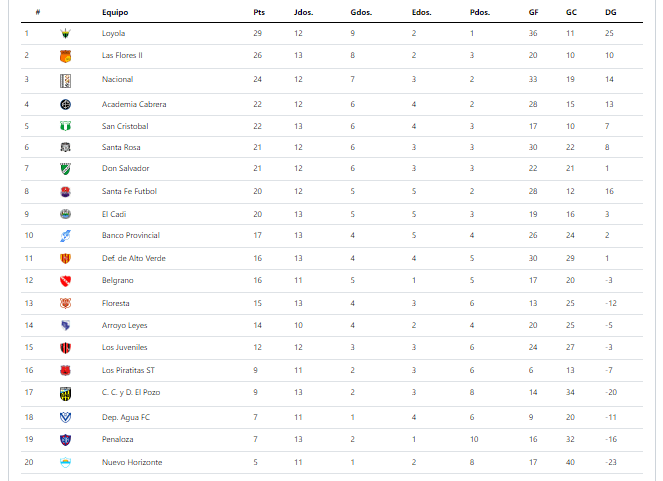Select the Don Salvador striped shield icon
Screen dimensions: 663x481
[x=65, y=169]
